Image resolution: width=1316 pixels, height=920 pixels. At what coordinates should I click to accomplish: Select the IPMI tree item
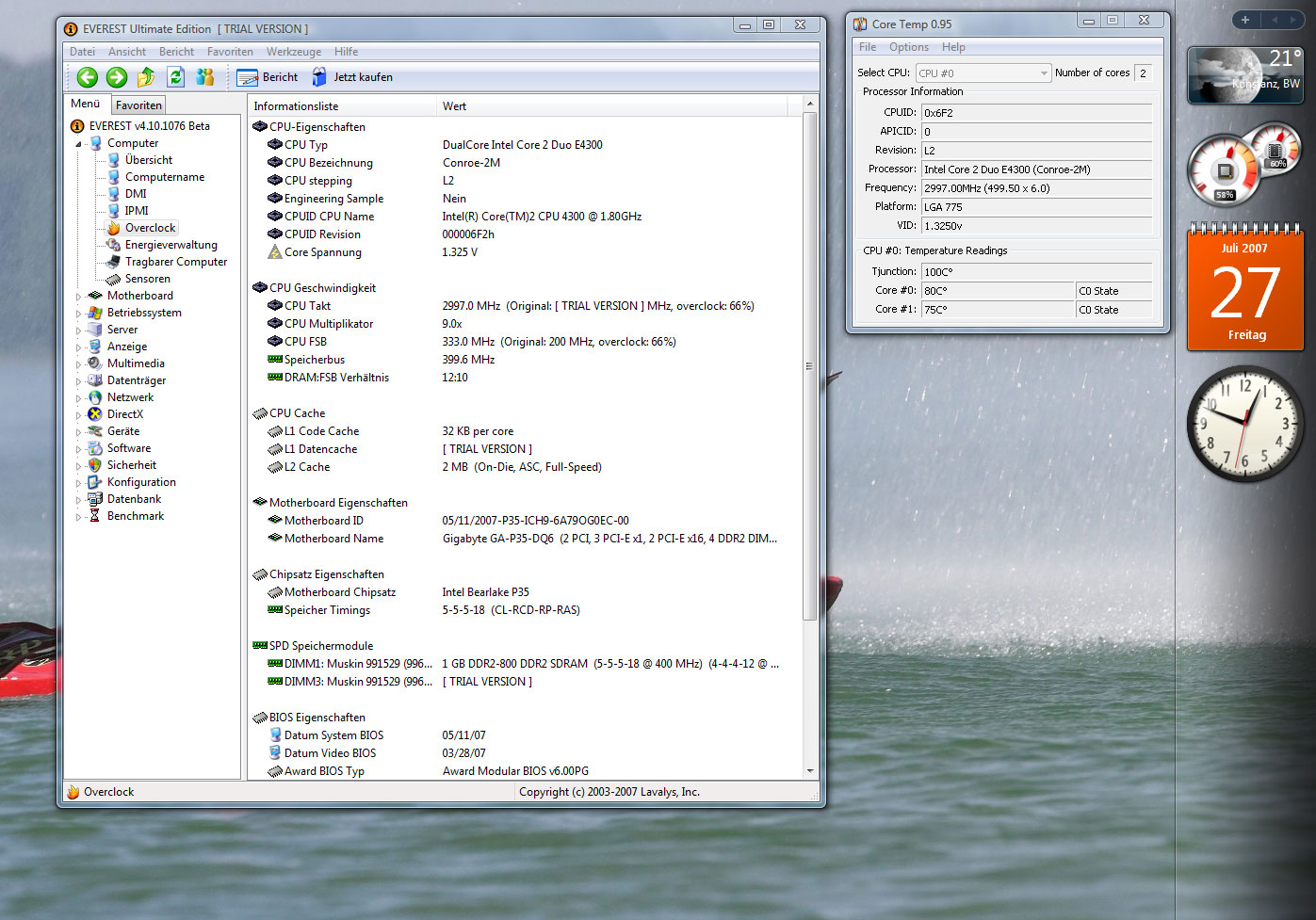coord(137,211)
